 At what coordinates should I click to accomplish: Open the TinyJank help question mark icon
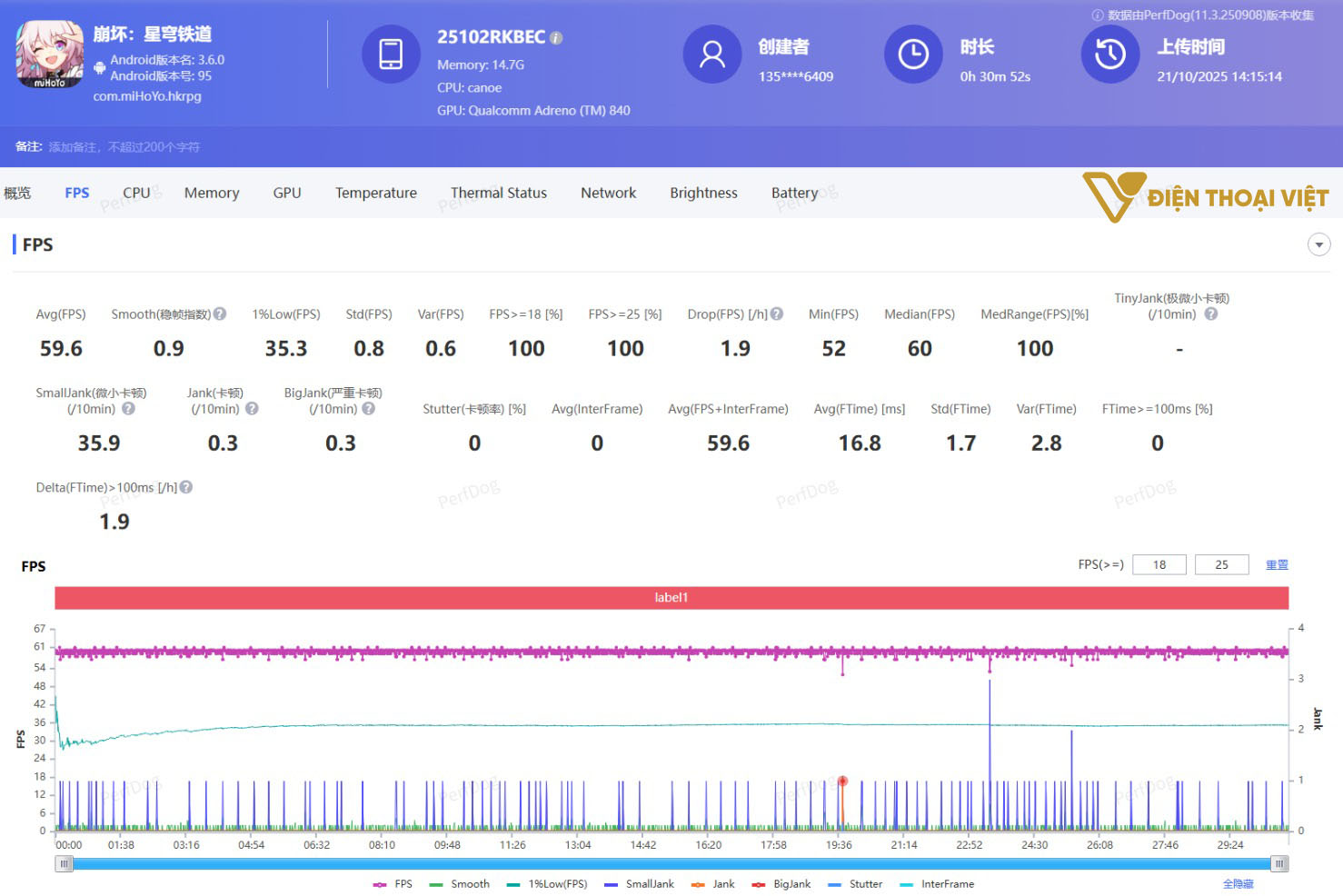coord(1209,314)
